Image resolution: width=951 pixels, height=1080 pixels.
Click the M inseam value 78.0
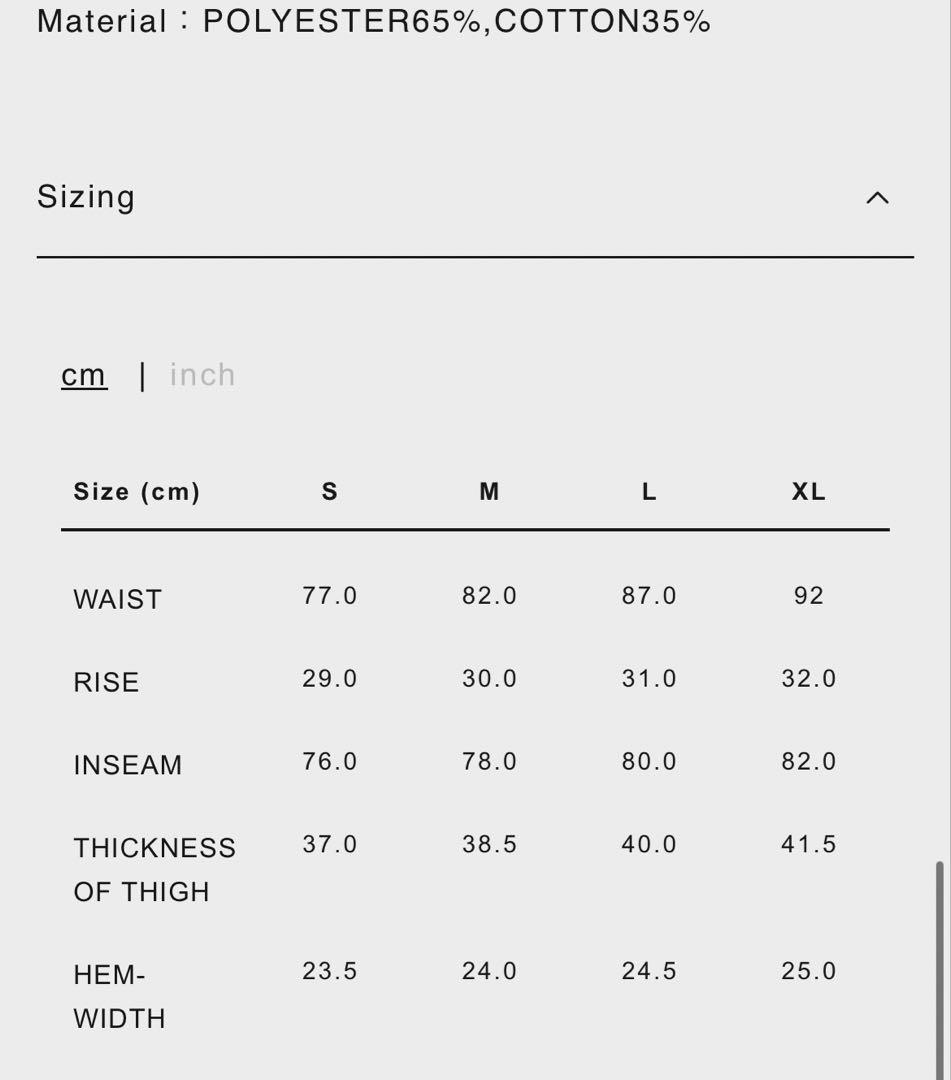(x=489, y=762)
